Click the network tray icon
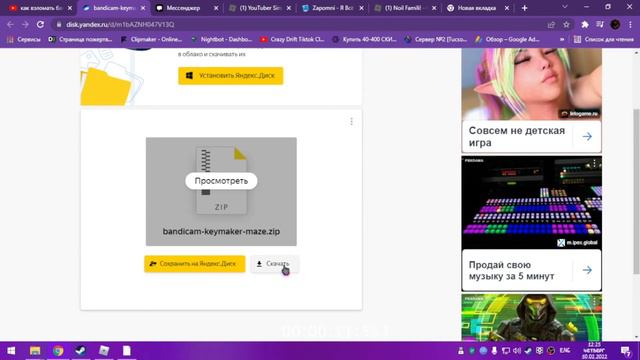The width and height of the screenshot is (640, 360). coord(506,351)
